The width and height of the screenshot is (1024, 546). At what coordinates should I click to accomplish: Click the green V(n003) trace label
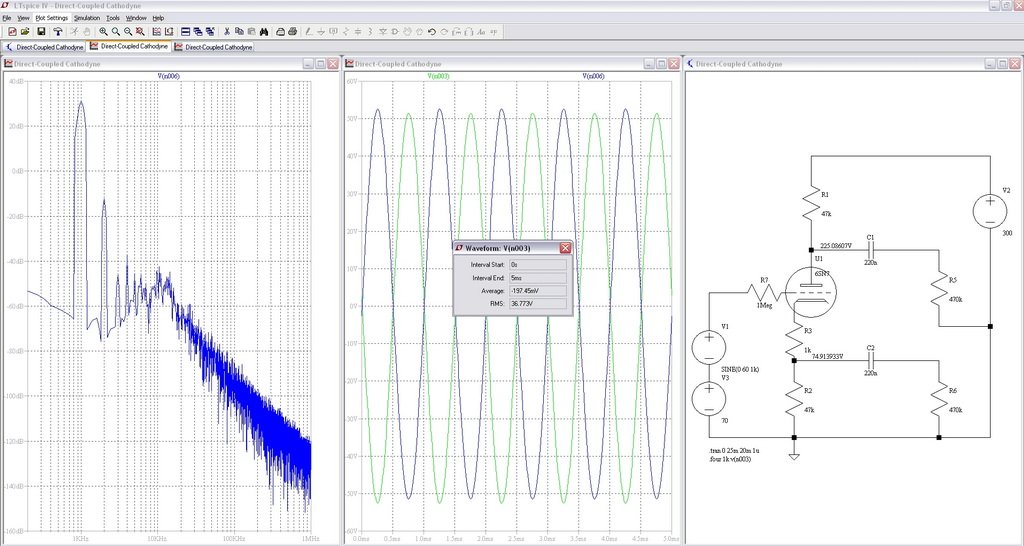(438, 75)
